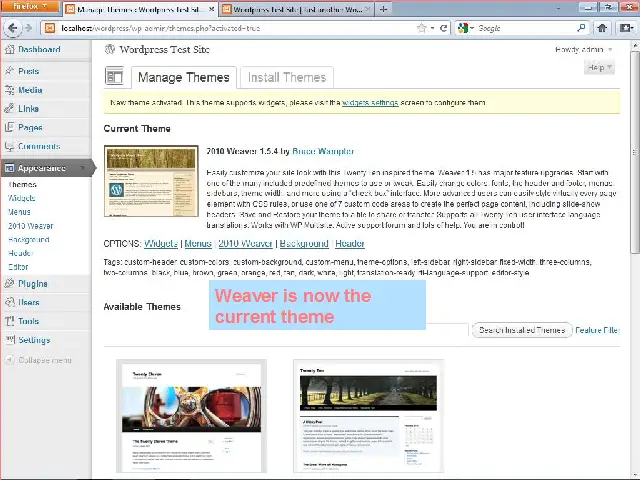Click the WordPress logo beside site title
Image resolution: width=640 pixels, height=480 pixels.
click(110, 49)
